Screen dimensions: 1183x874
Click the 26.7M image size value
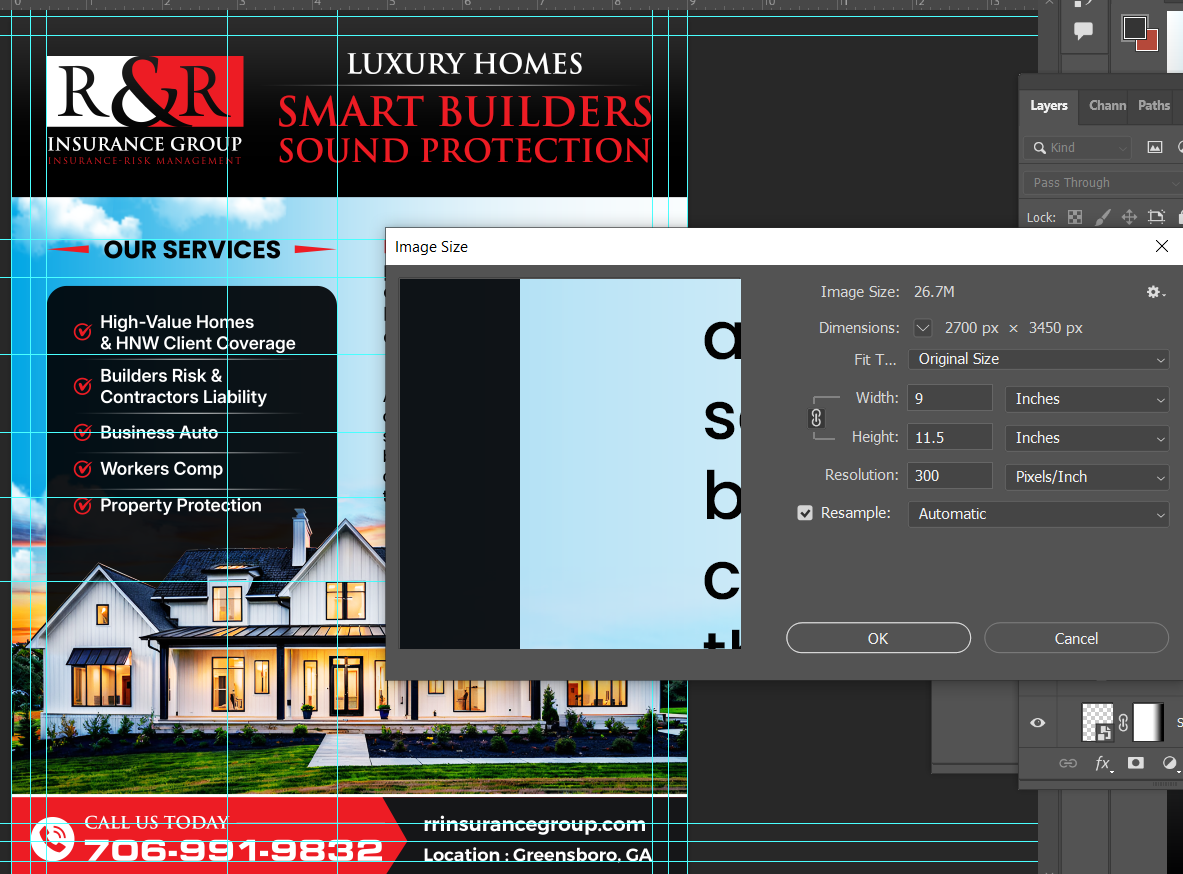click(934, 292)
